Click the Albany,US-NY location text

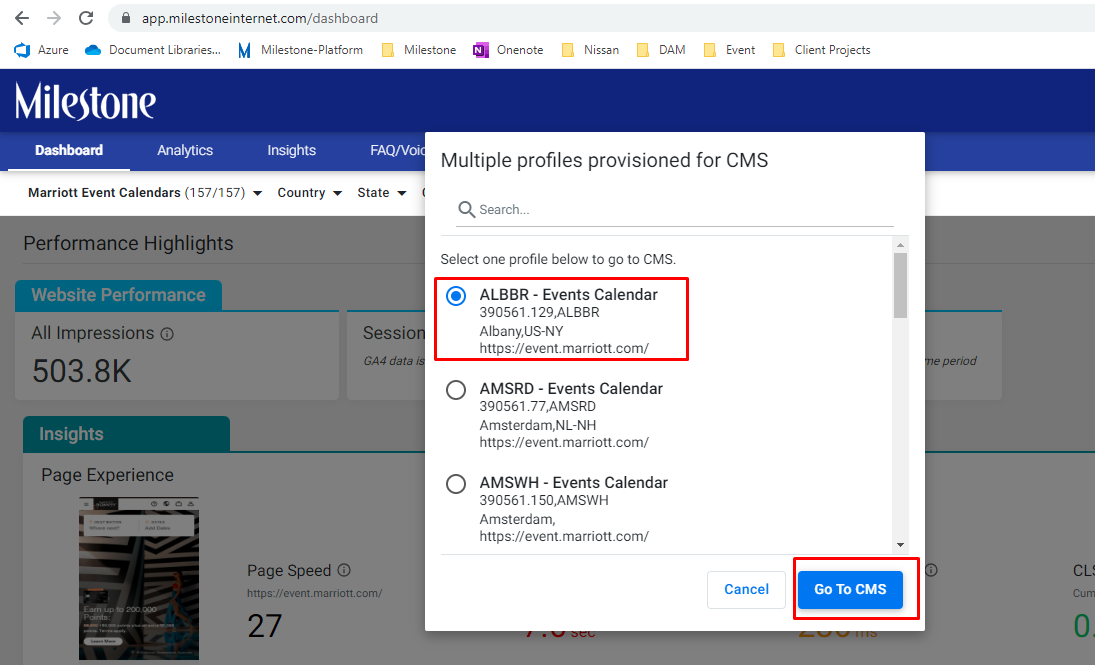tap(521, 331)
